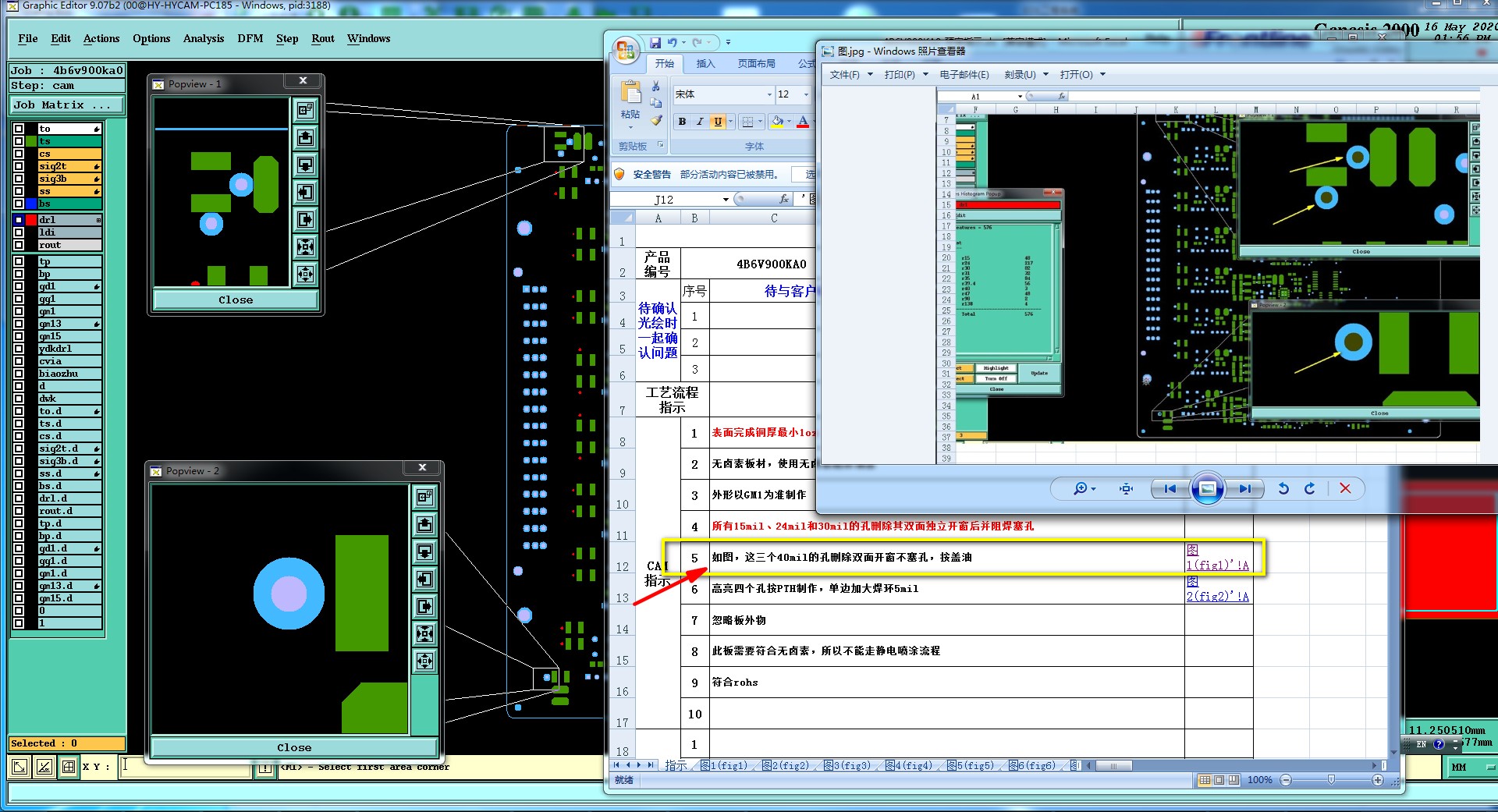Toggle the 'gm15.d' layer checkbox
The image size is (1498, 812).
coord(18,598)
